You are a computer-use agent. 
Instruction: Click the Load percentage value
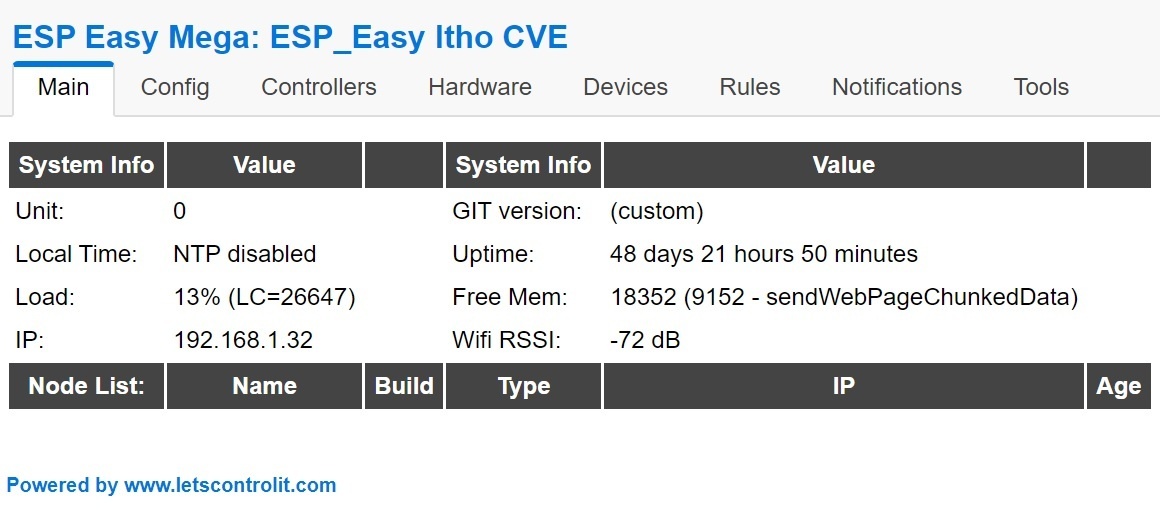click(264, 297)
